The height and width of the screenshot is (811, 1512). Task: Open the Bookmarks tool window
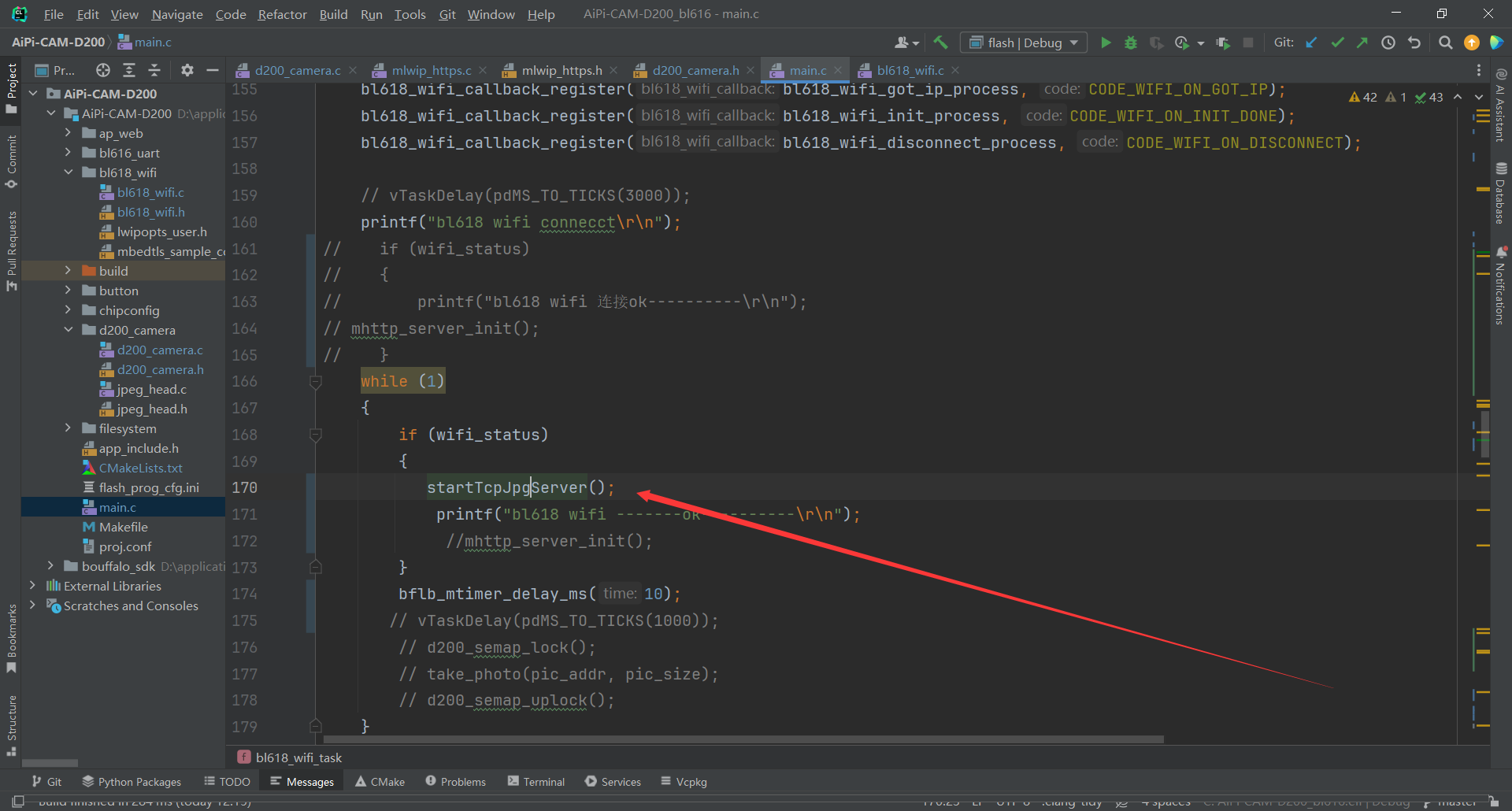click(x=11, y=638)
